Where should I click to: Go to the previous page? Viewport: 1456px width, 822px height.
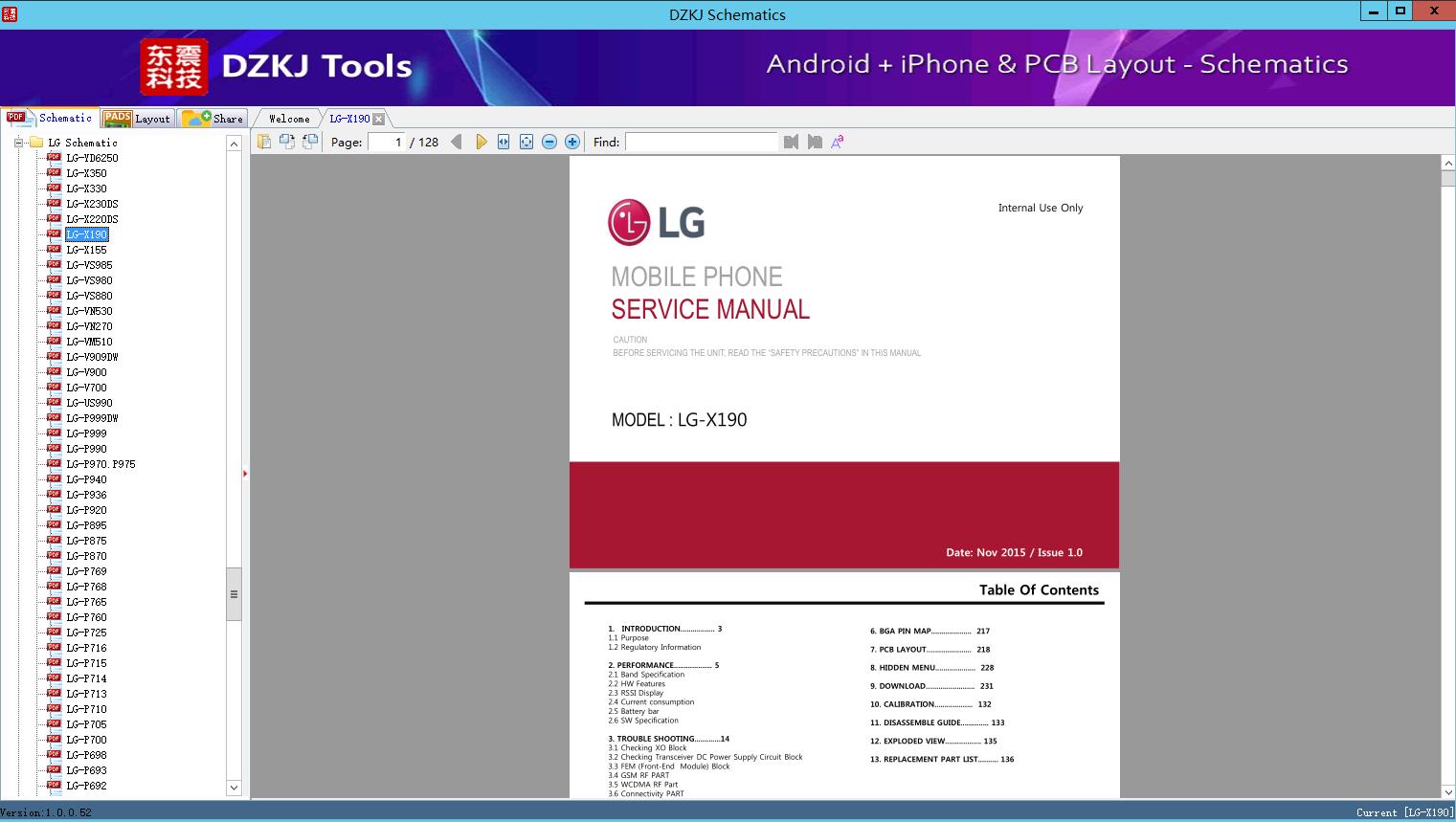click(x=457, y=142)
